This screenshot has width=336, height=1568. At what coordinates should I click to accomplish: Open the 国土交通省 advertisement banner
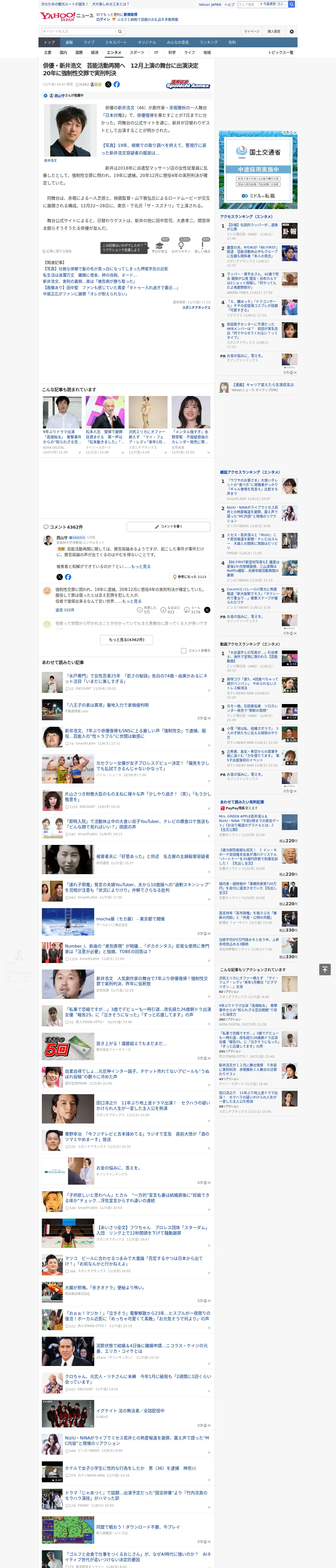coord(258,169)
